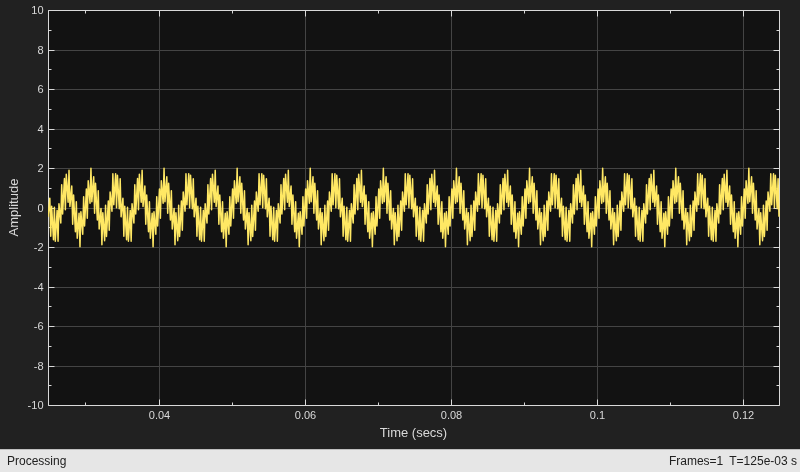Click the -10 y-axis tick label
This screenshot has height=472, width=800.
[36, 406]
